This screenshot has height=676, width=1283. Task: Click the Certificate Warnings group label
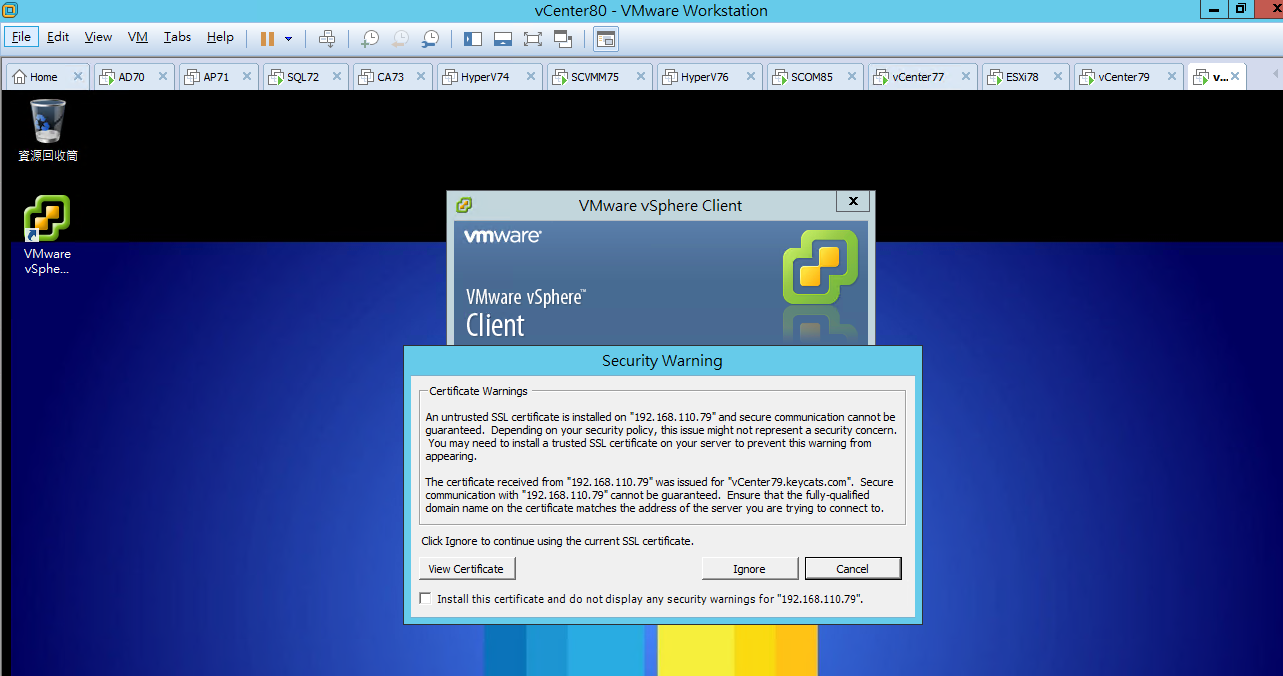click(479, 391)
